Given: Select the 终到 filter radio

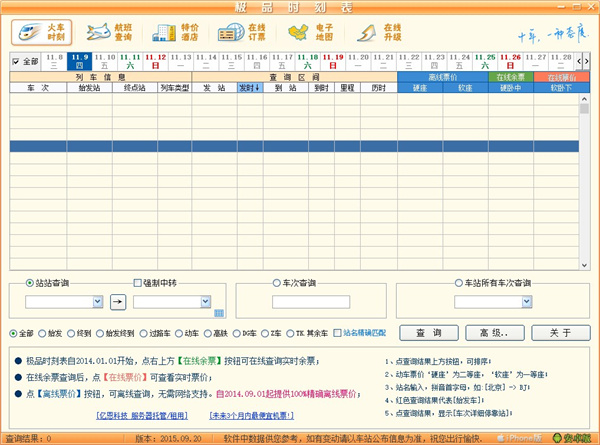Looking at the screenshot, I should (x=71, y=334).
